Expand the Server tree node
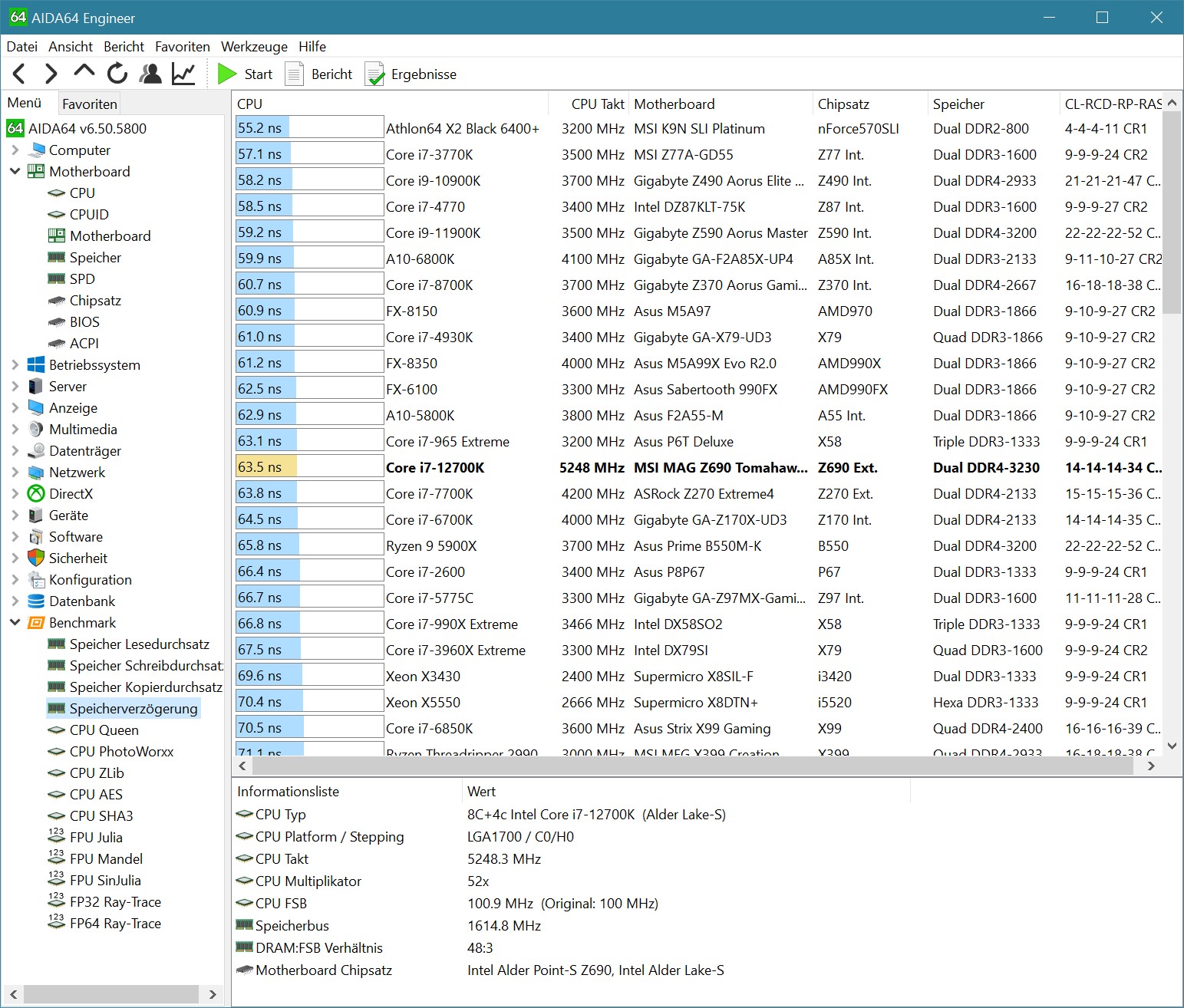The height and width of the screenshot is (1008, 1184). (x=15, y=386)
